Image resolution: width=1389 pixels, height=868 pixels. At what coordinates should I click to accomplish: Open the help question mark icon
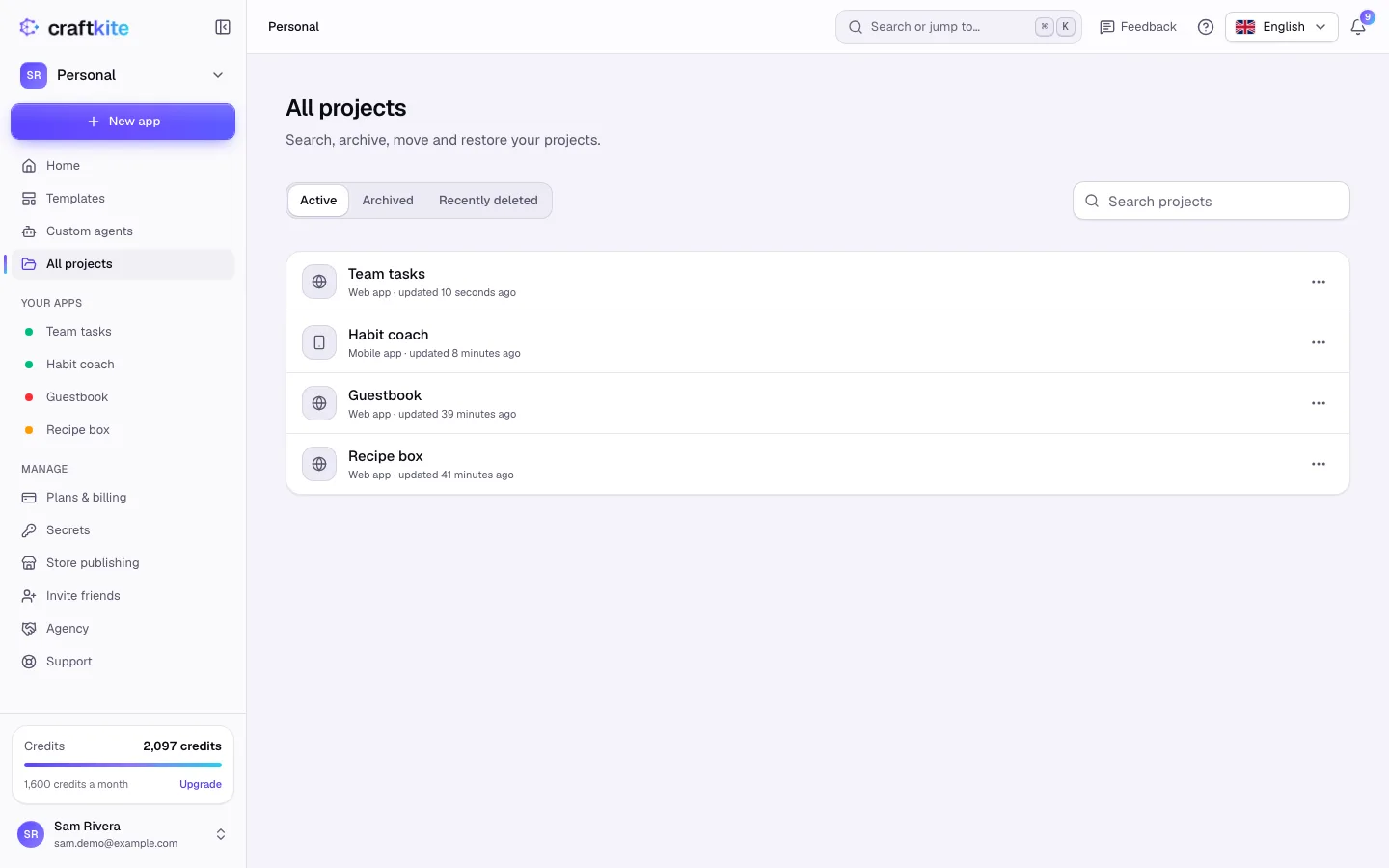pyautogui.click(x=1206, y=27)
